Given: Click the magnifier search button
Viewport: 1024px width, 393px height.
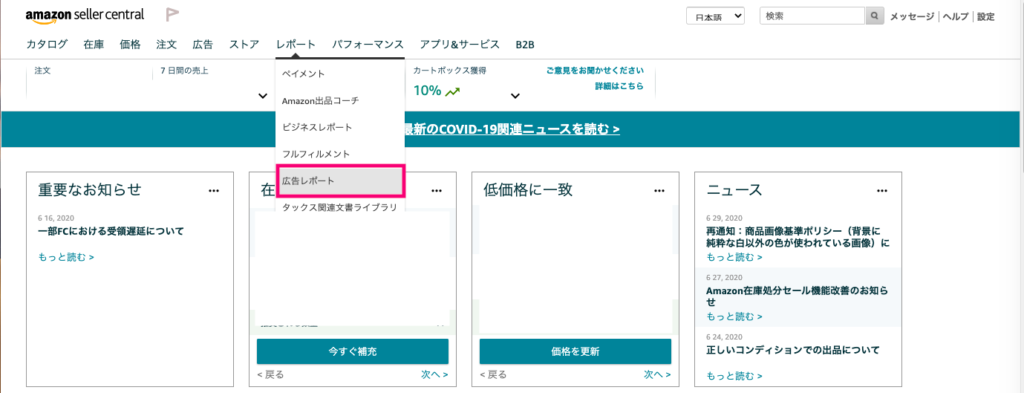Looking at the screenshot, I should tap(874, 16).
